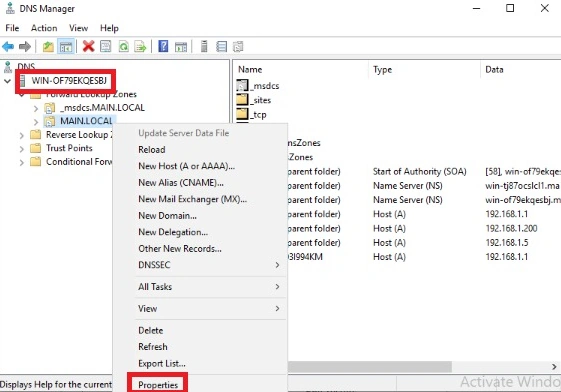
Task: Open the Action menu
Action: pos(44,28)
